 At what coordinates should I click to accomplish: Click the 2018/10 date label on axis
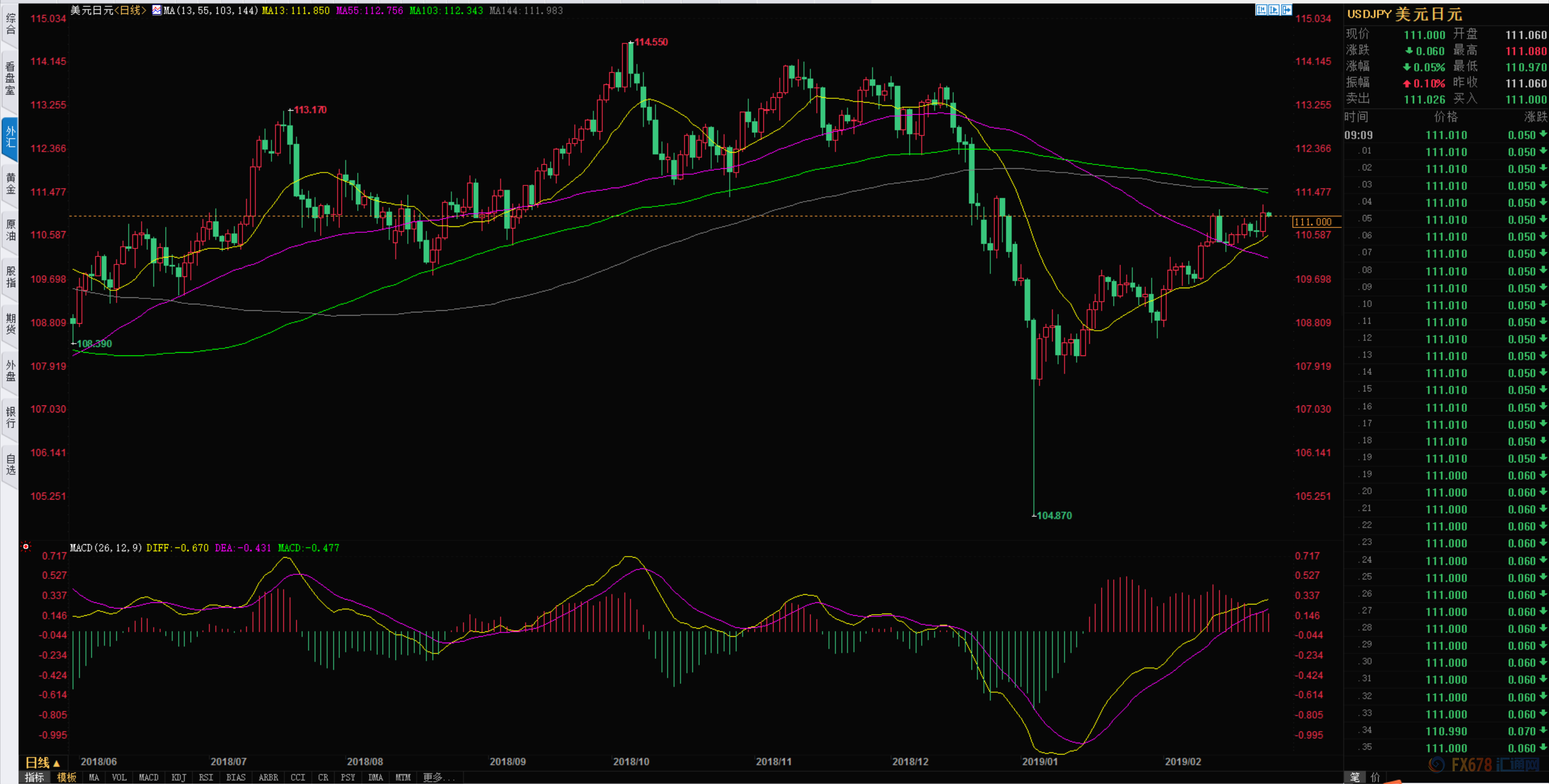(x=631, y=761)
